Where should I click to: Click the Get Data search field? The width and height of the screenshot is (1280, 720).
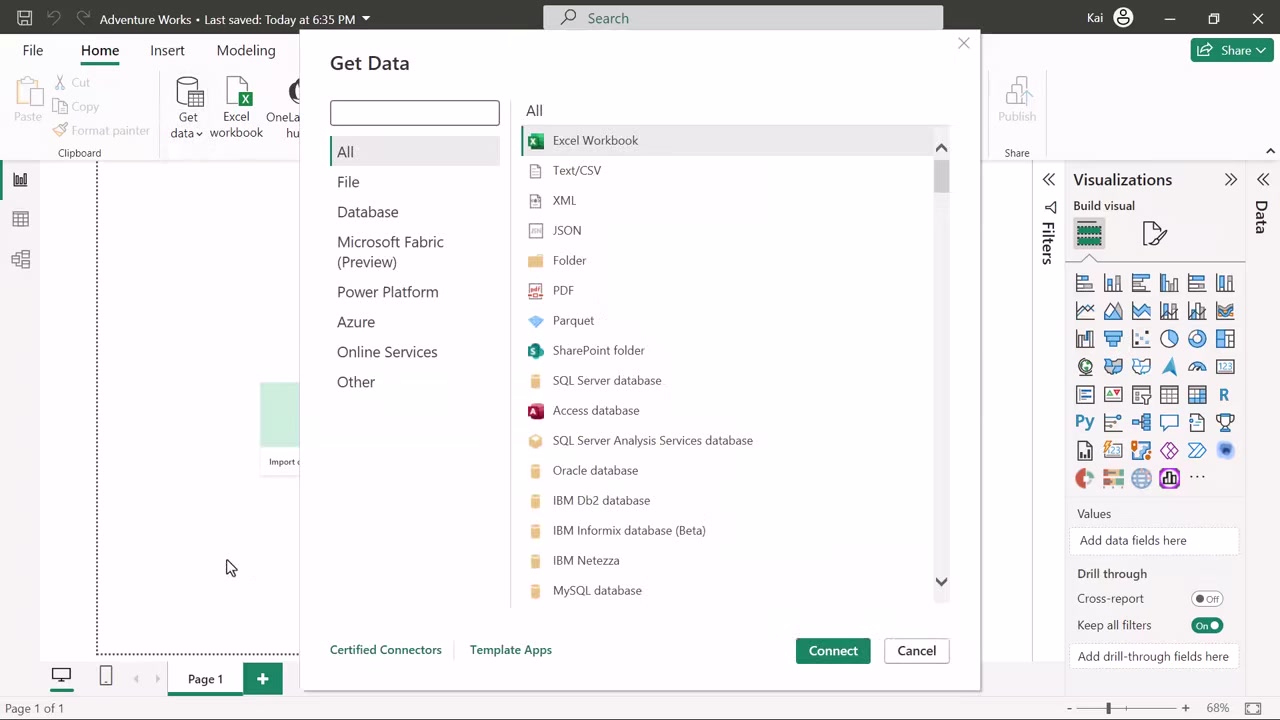coord(415,113)
